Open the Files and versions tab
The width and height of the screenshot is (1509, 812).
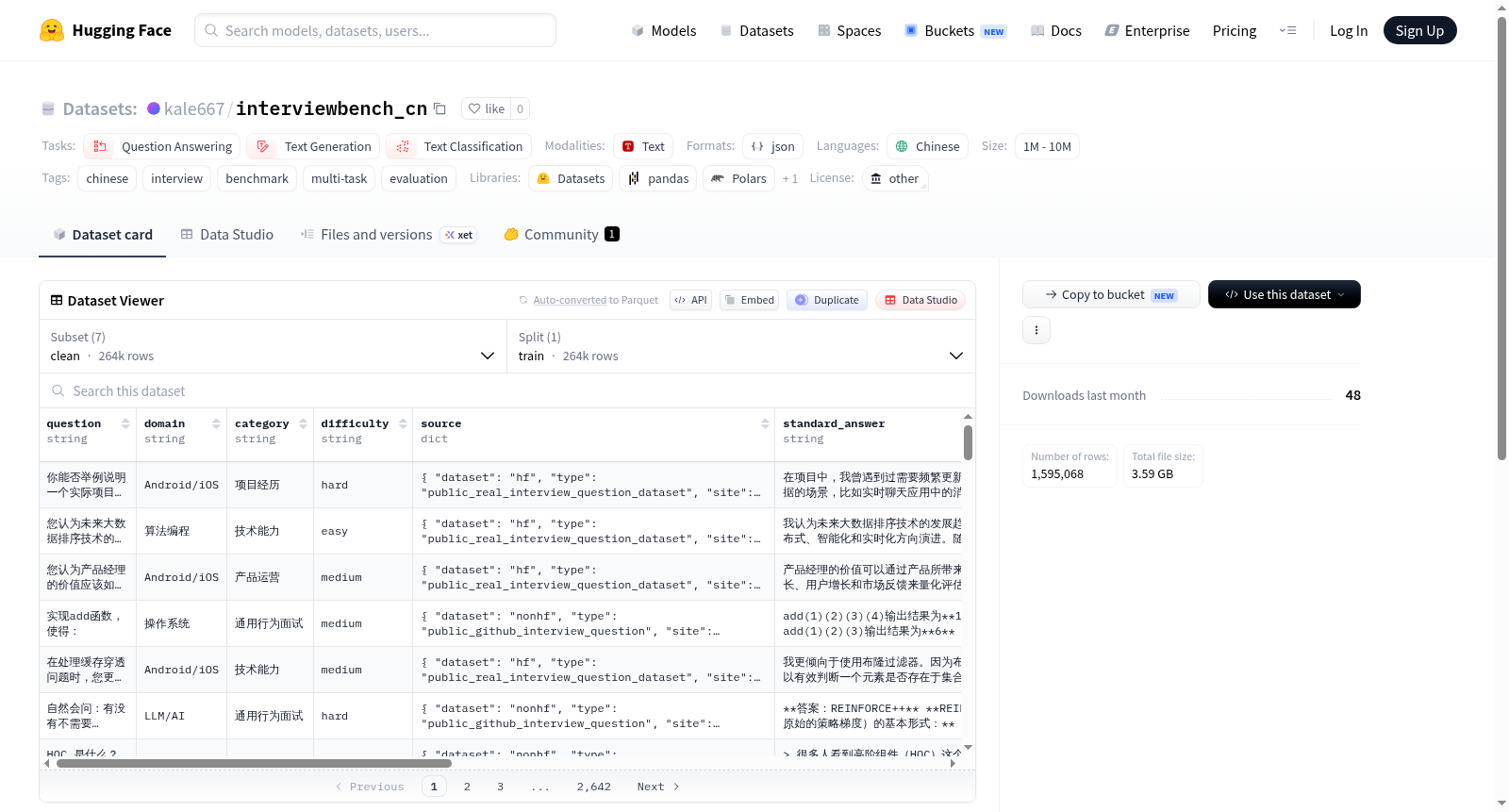click(389, 234)
